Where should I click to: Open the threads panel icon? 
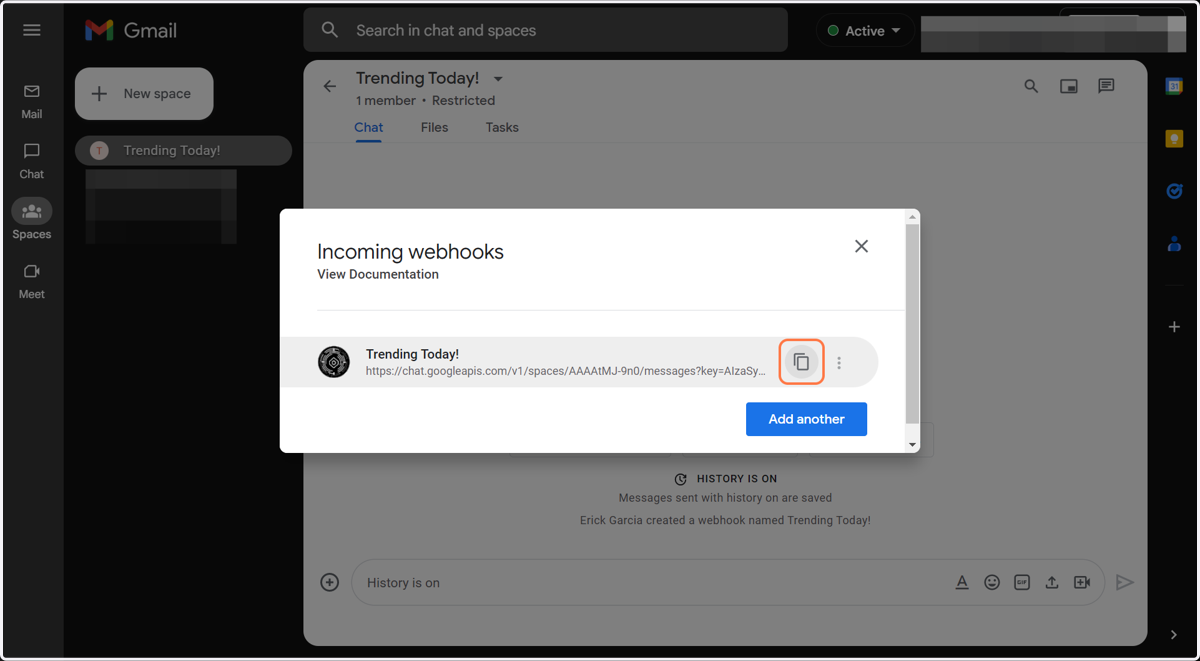click(x=1106, y=87)
